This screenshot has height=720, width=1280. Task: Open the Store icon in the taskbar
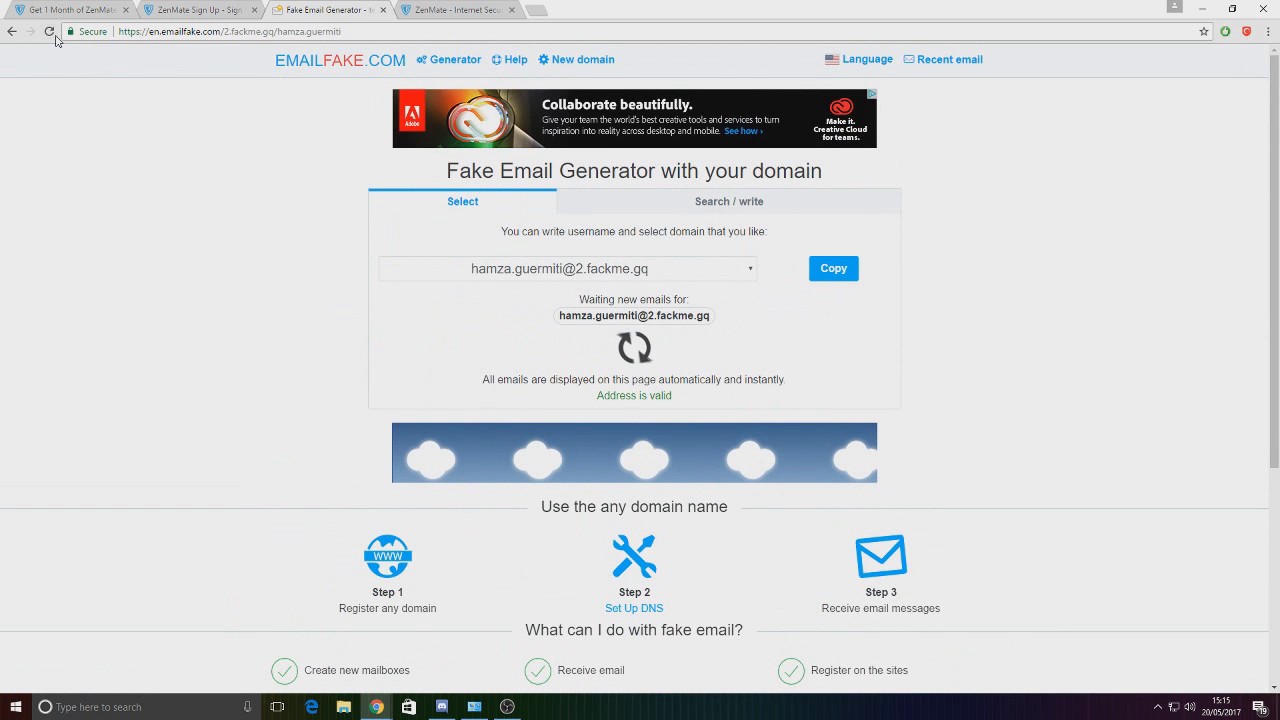pyautogui.click(x=409, y=707)
